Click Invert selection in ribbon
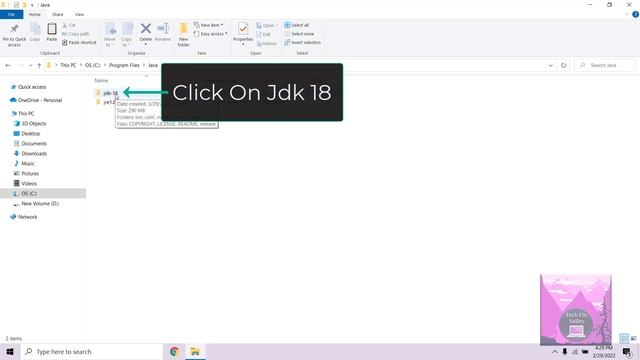This screenshot has height=360, width=640. [x=302, y=42]
